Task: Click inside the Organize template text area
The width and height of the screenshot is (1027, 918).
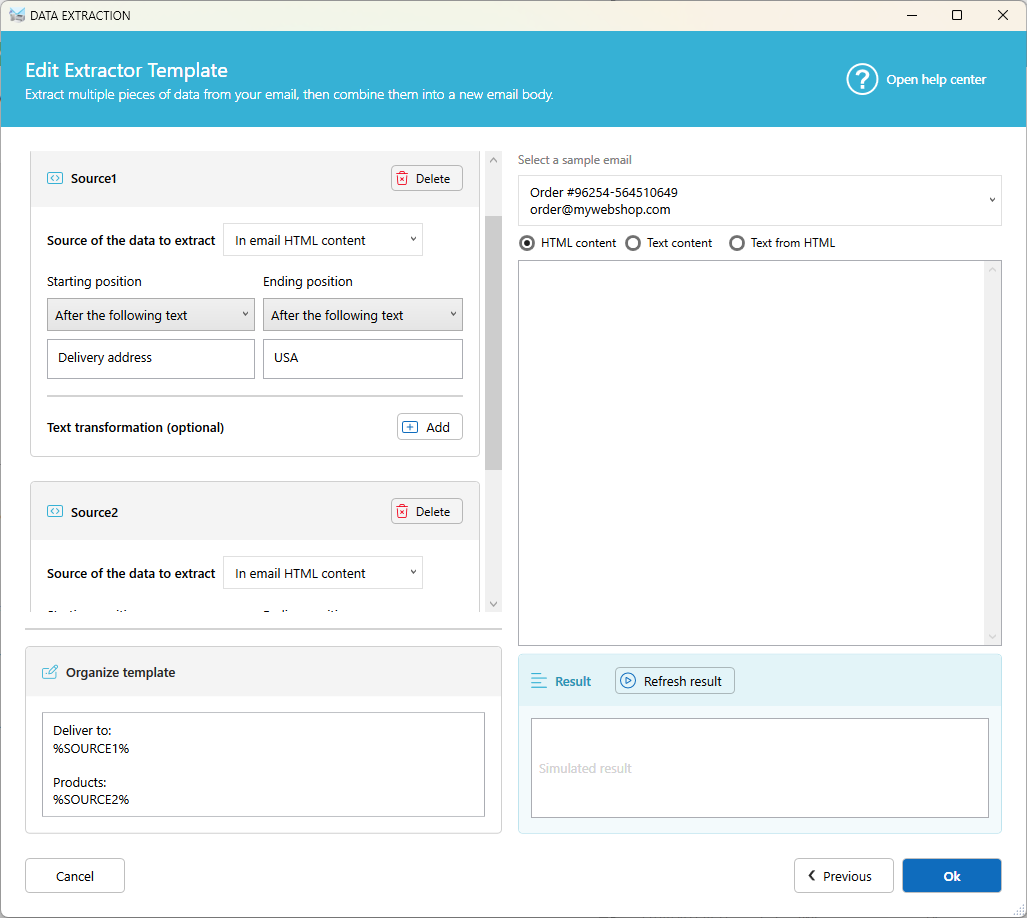Action: tap(263, 765)
